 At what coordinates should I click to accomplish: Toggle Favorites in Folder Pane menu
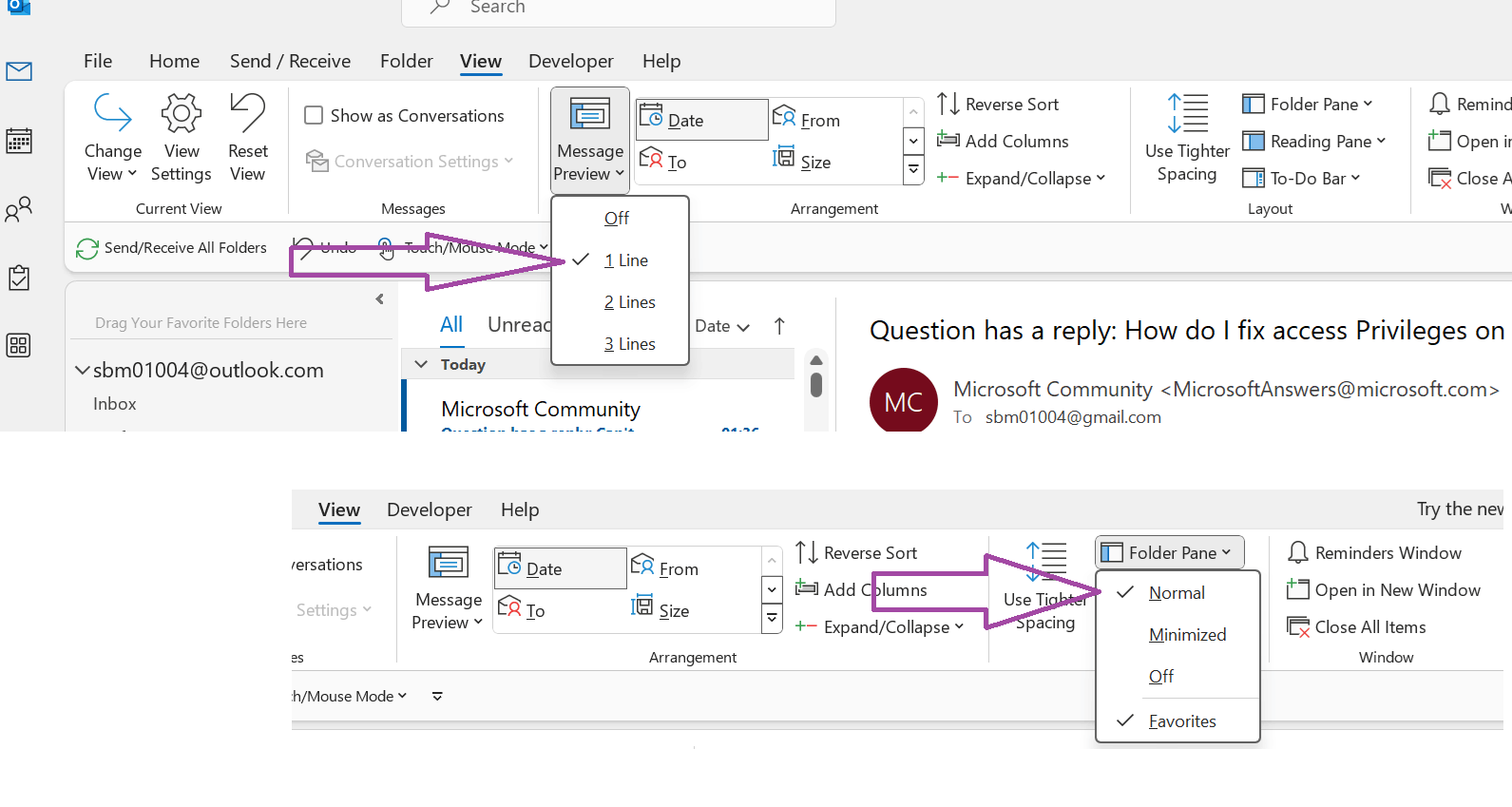point(1177,721)
